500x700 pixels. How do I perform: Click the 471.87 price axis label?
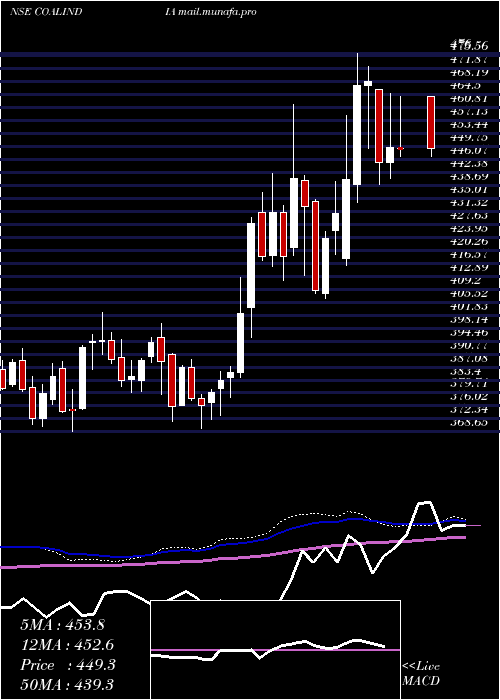(469, 62)
